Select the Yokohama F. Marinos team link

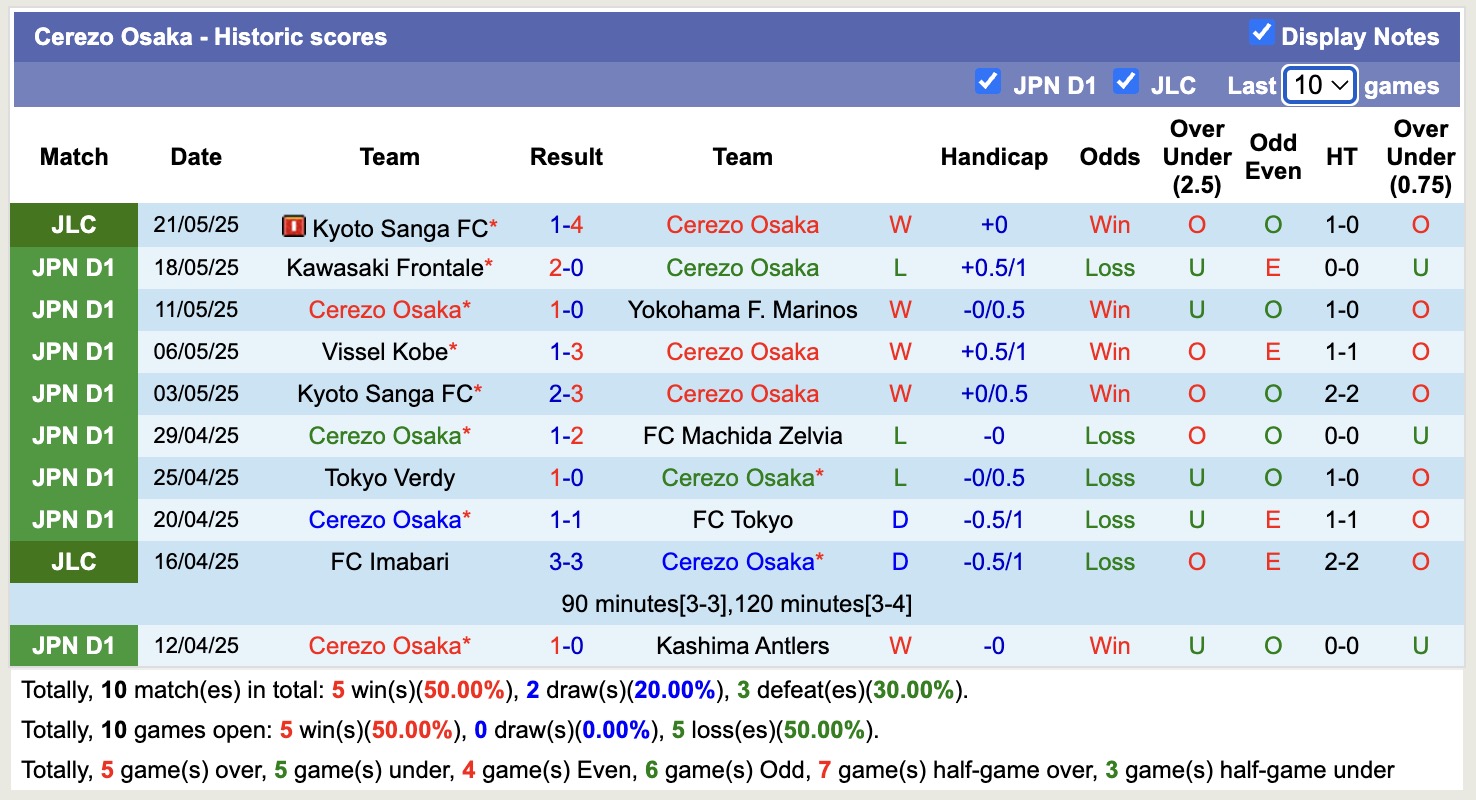pos(742,309)
